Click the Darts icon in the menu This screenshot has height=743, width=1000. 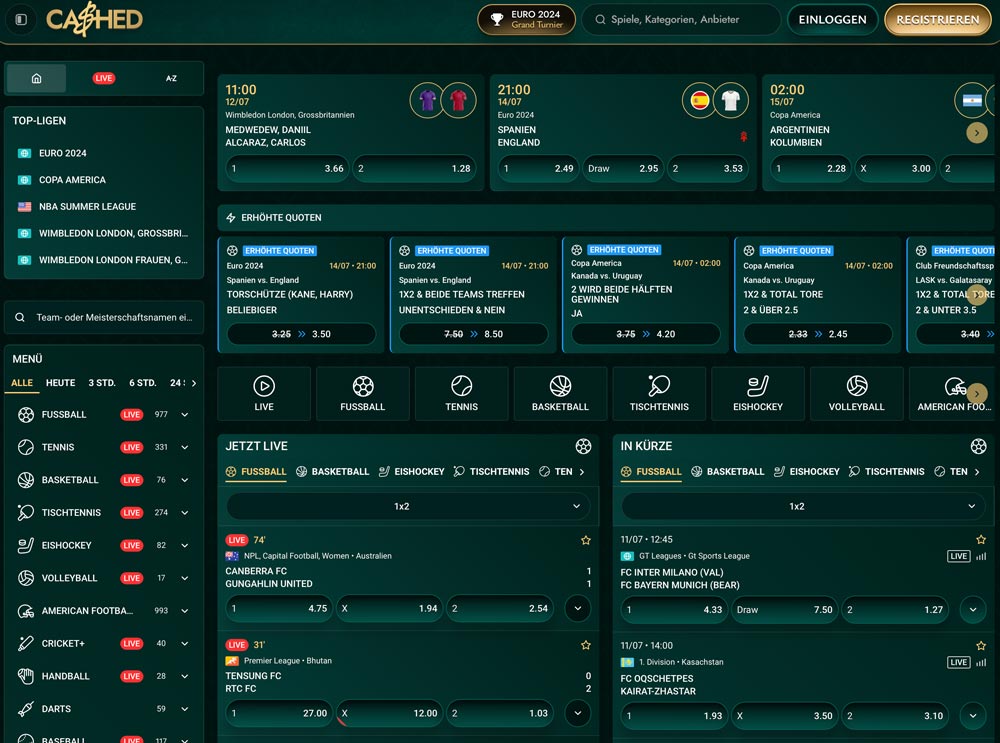[26, 709]
